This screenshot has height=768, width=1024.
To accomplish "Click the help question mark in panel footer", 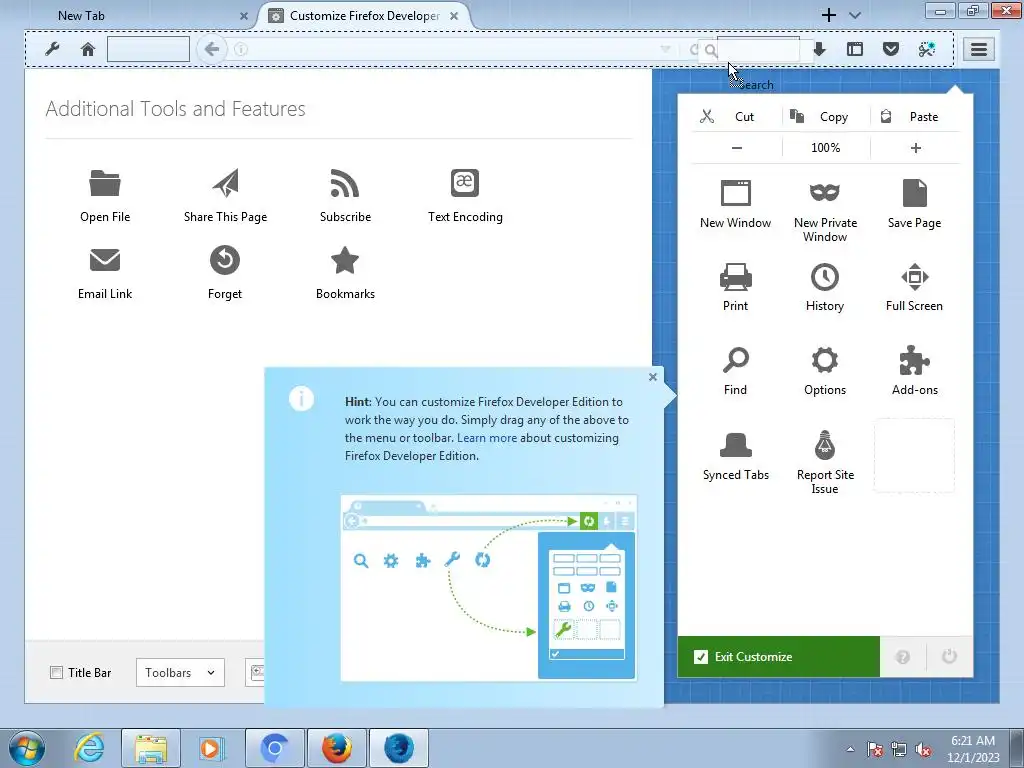I will pos(903,657).
